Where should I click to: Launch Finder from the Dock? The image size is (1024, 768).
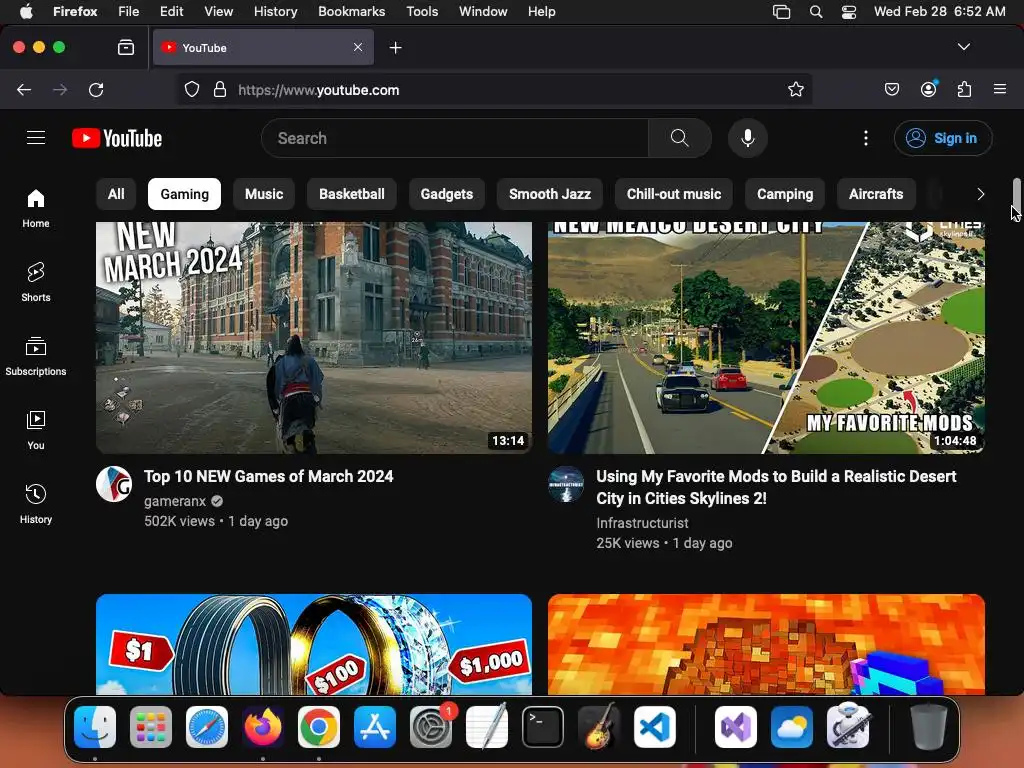pyautogui.click(x=95, y=727)
